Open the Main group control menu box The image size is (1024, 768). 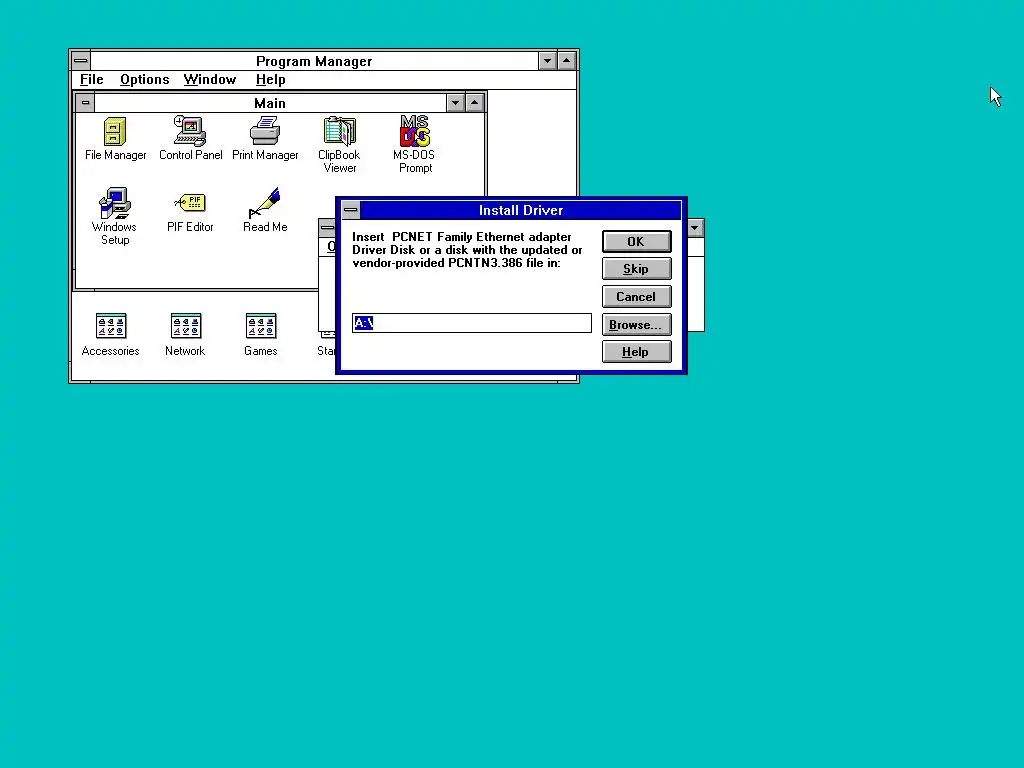click(x=85, y=103)
